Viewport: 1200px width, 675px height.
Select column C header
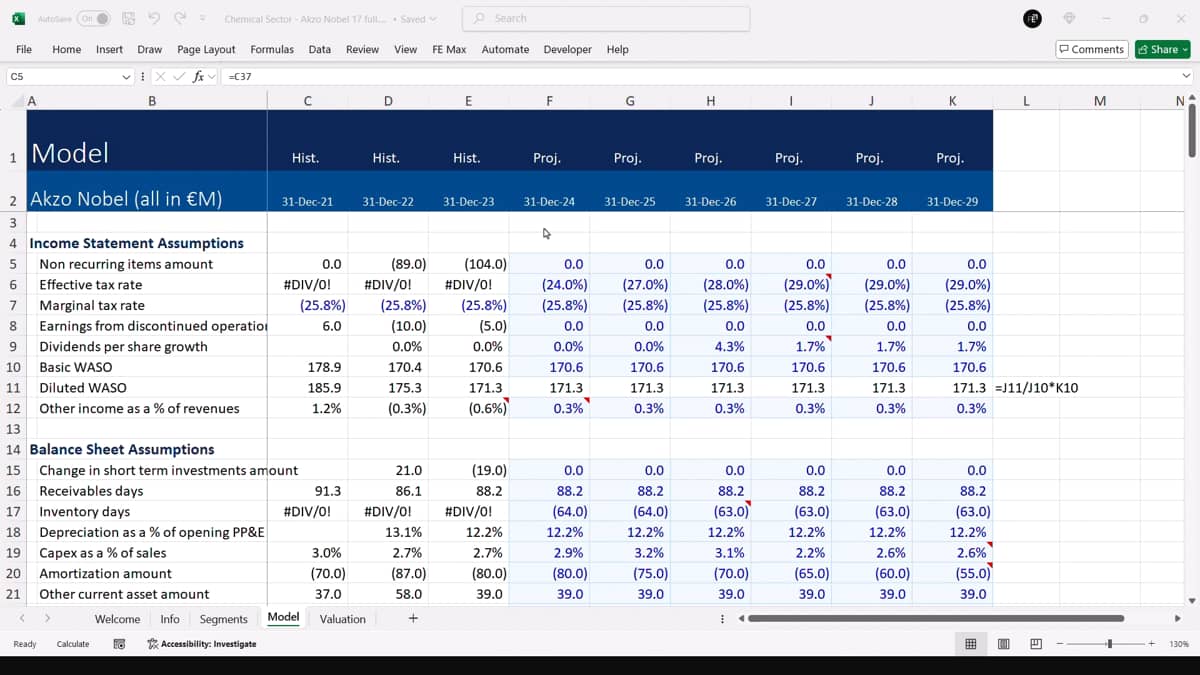307,101
